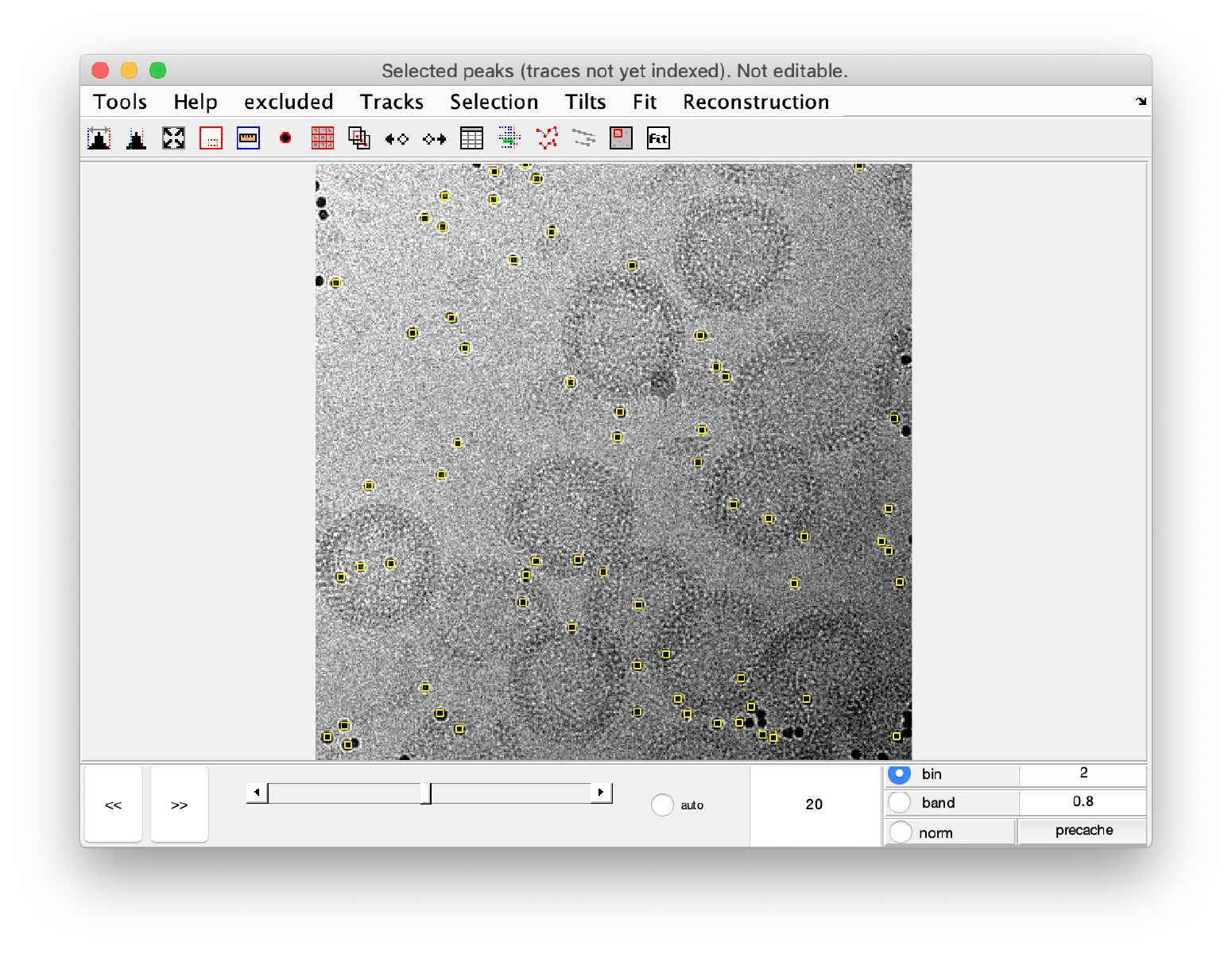Image resolution: width=1232 pixels, height=954 pixels.
Task: Open the ruler measurement tool
Action: point(247,138)
